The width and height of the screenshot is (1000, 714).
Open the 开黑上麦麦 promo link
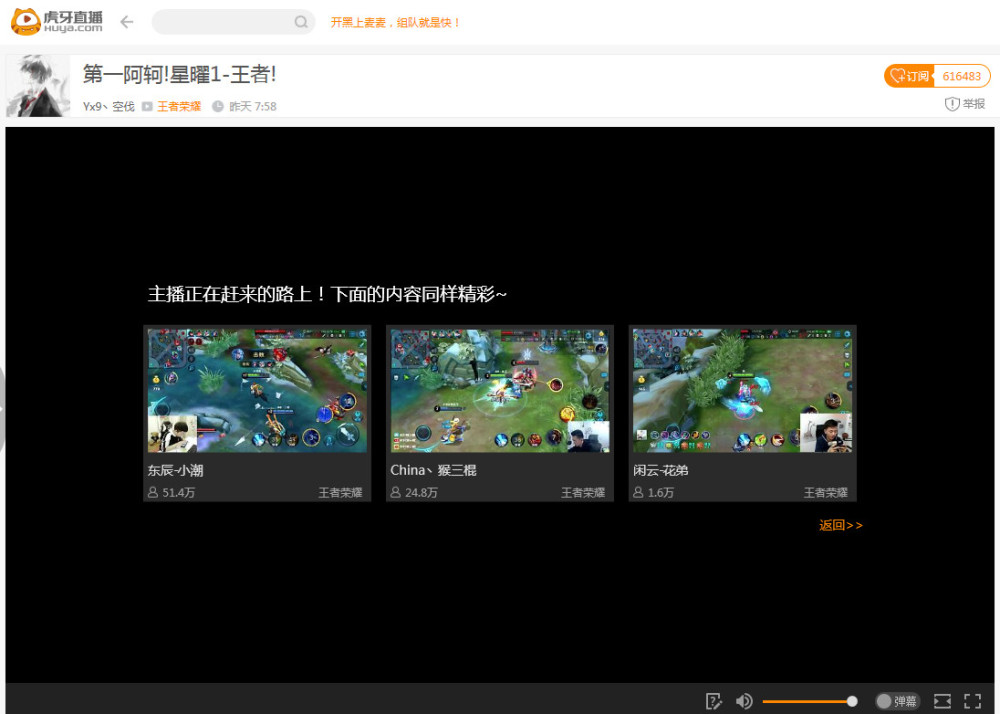coord(395,22)
